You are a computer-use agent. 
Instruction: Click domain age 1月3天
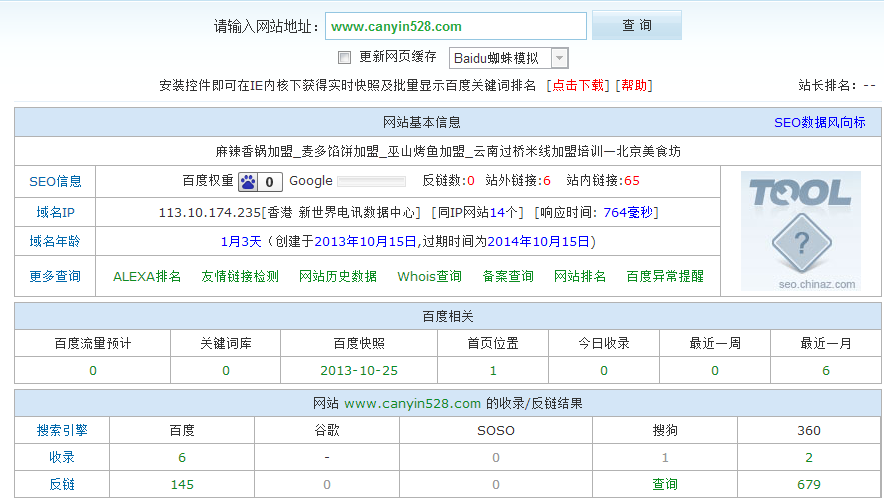241,242
